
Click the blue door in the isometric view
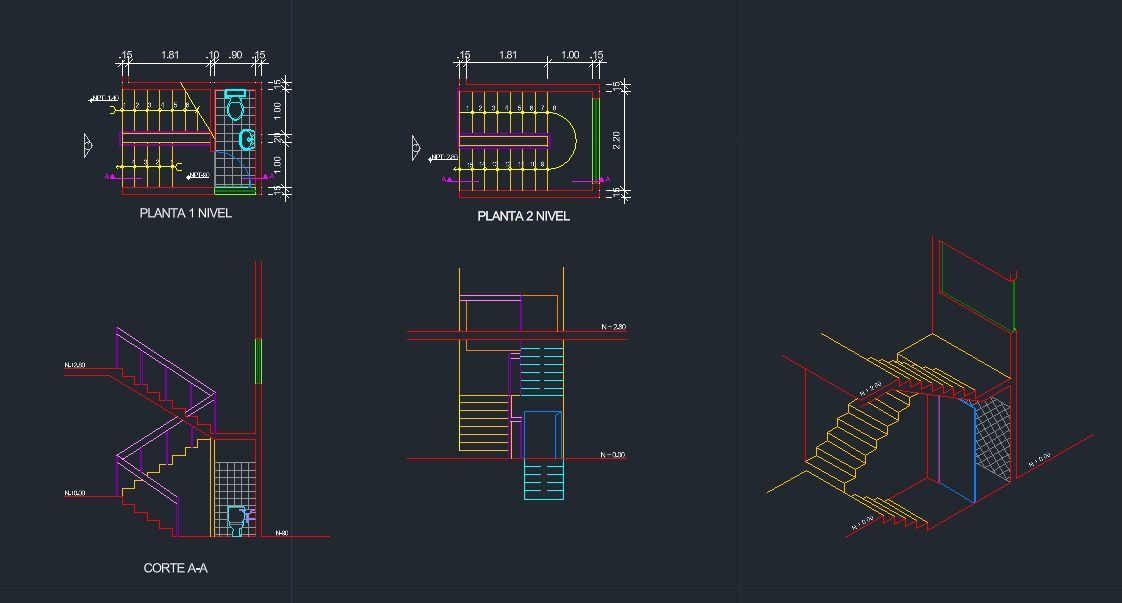point(957,451)
